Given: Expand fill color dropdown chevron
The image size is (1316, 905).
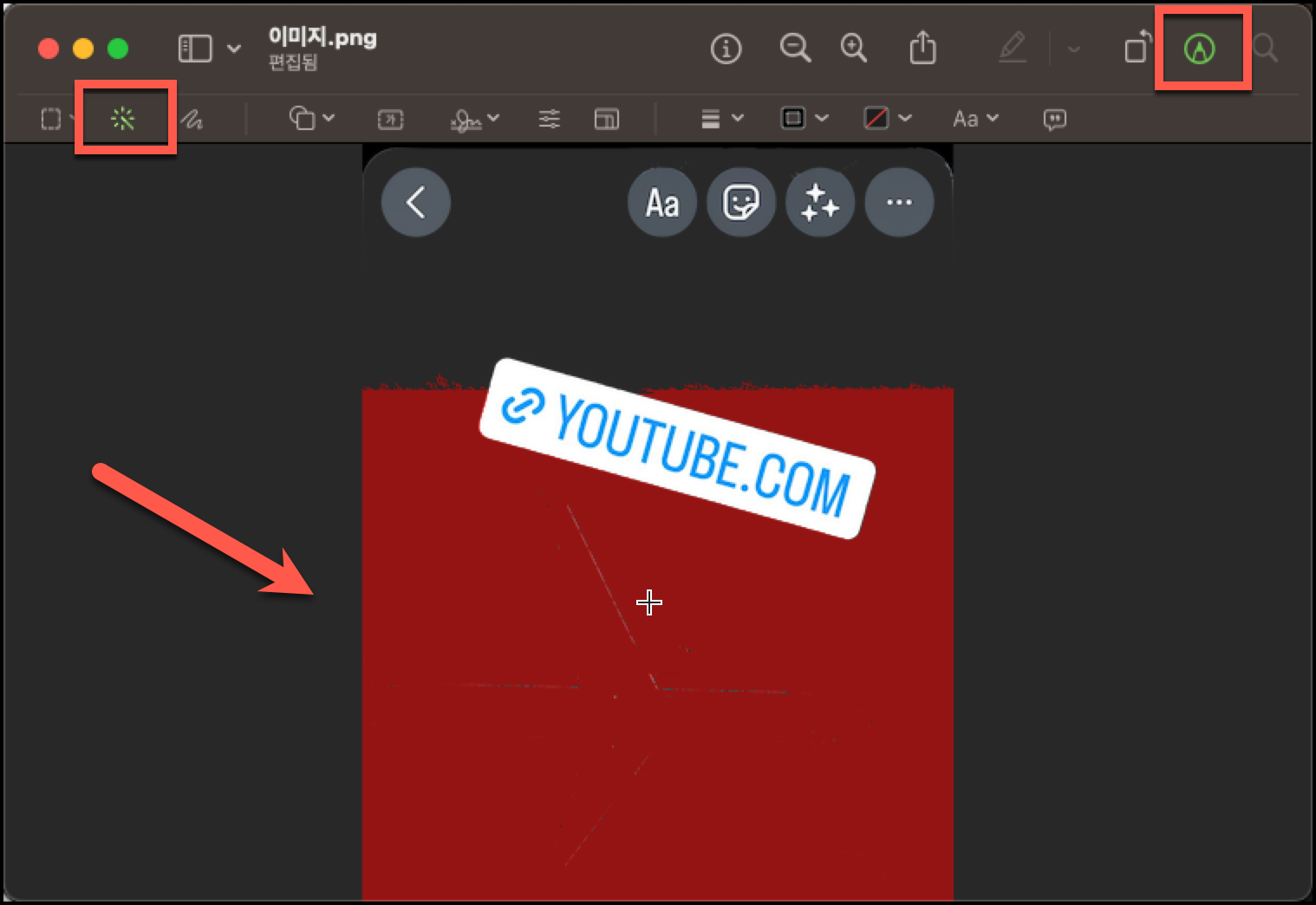Looking at the screenshot, I should tap(905, 118).
